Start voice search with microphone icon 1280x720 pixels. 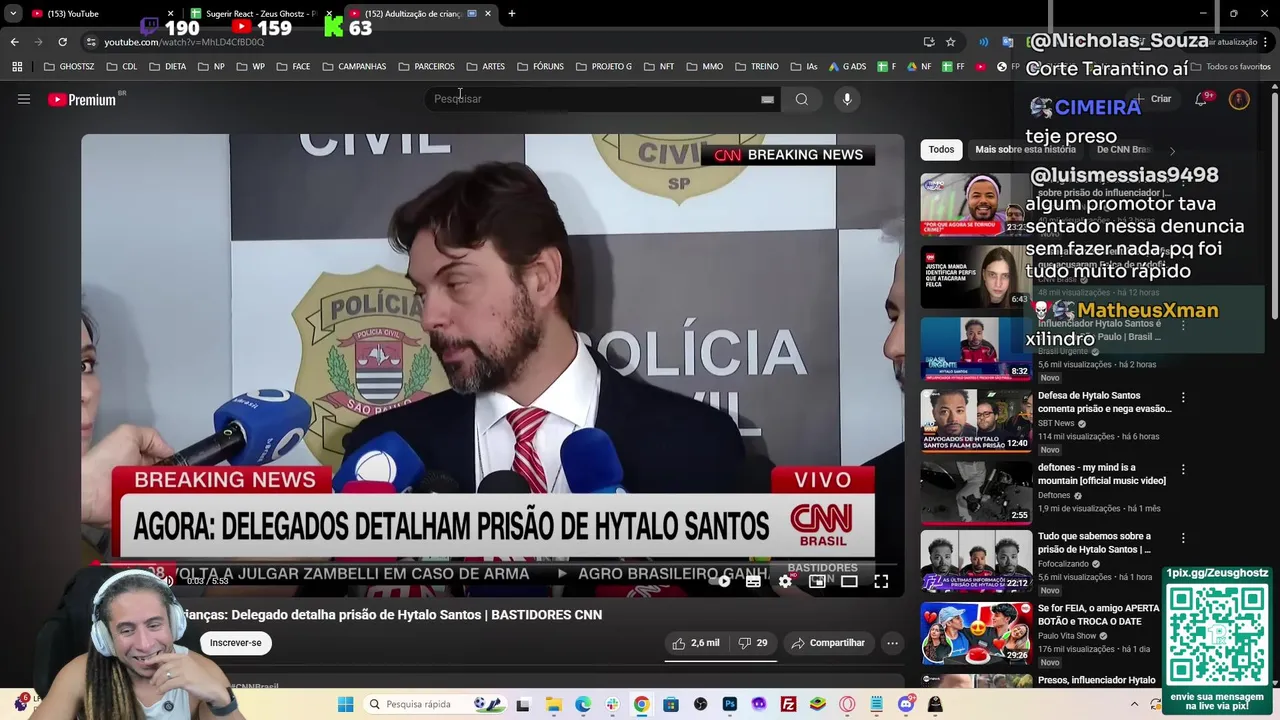point(847,99)
